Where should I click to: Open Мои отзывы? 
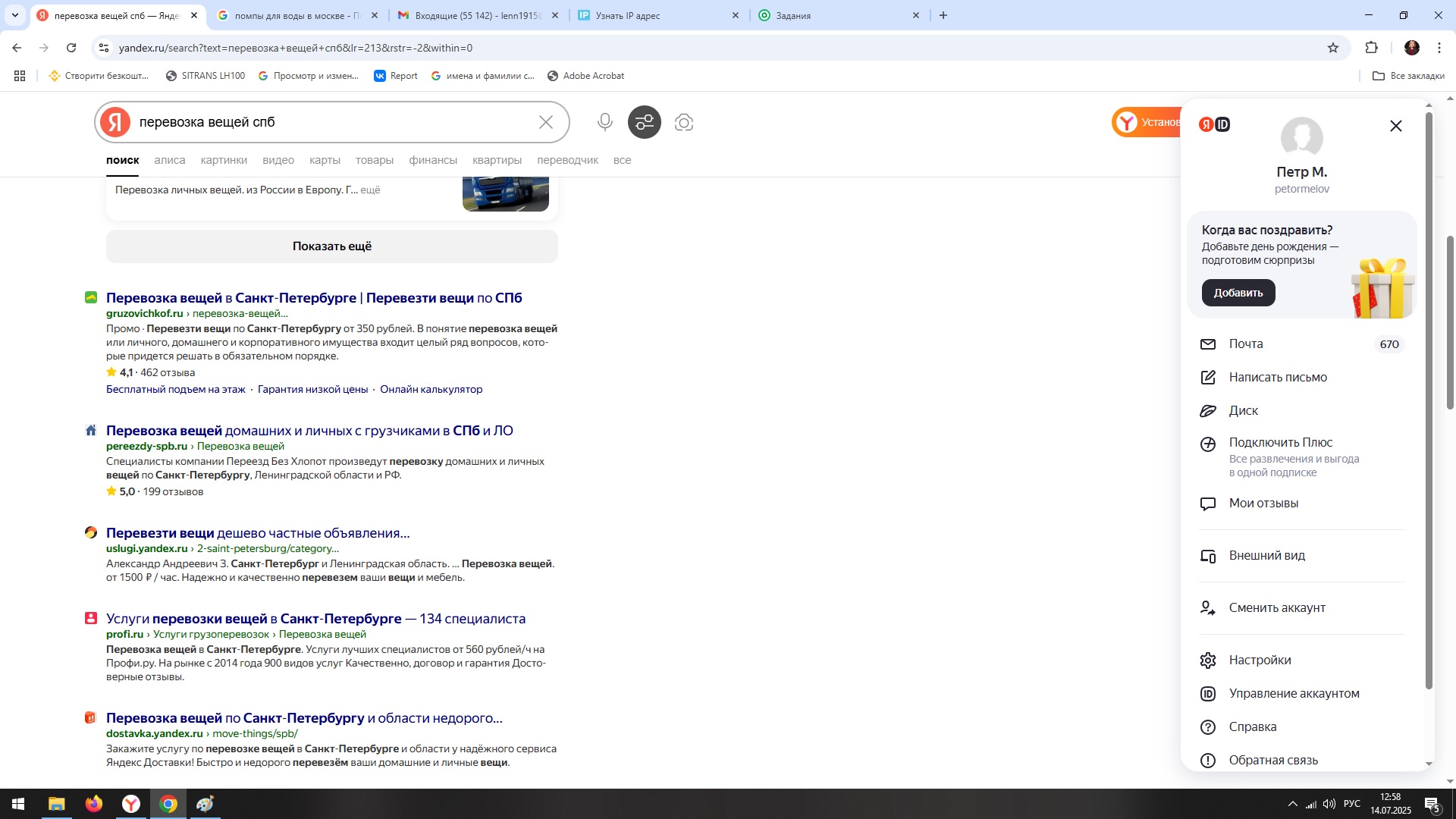(x=1302, y=504)
